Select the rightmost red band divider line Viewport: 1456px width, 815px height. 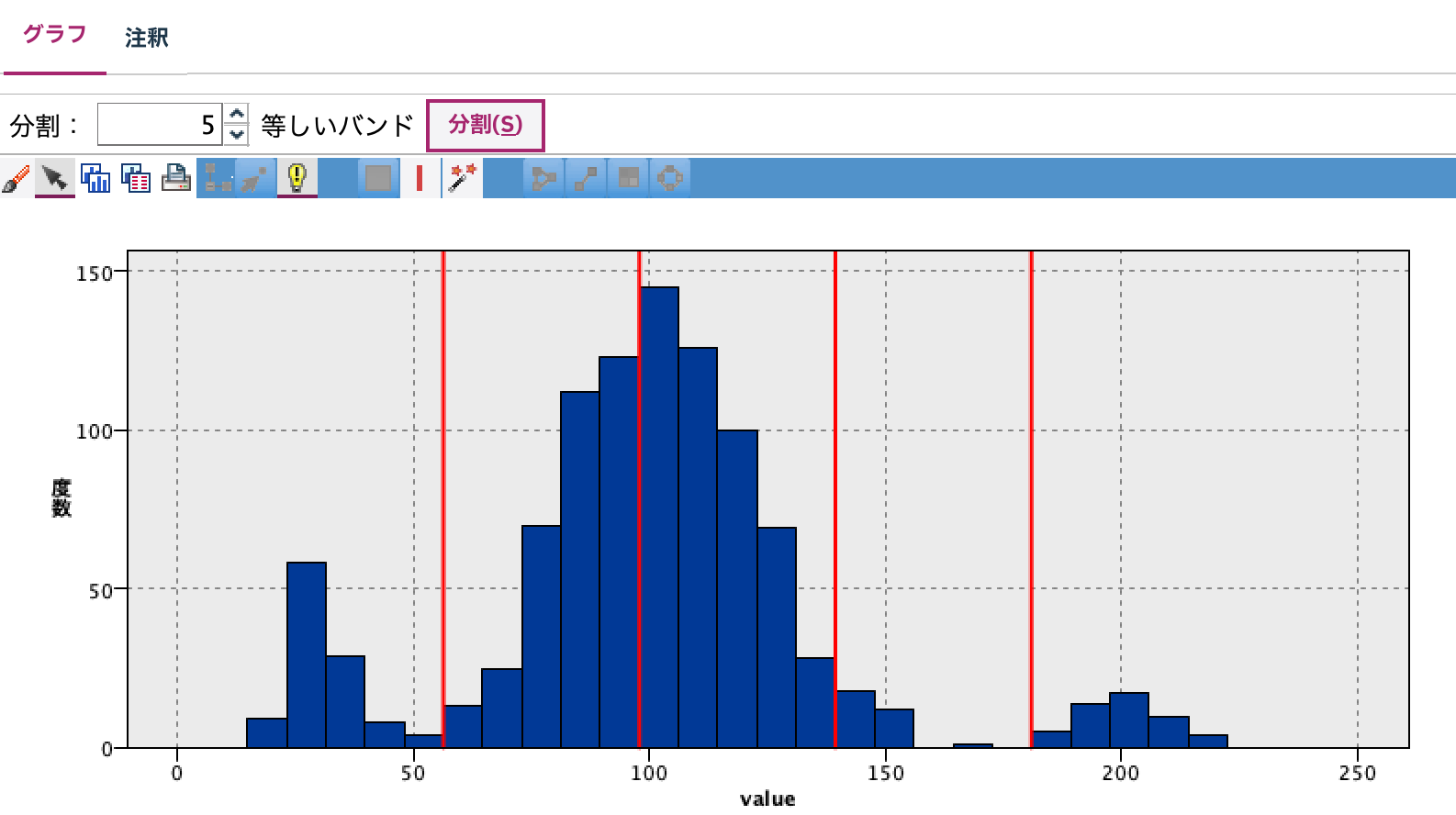1031,498
